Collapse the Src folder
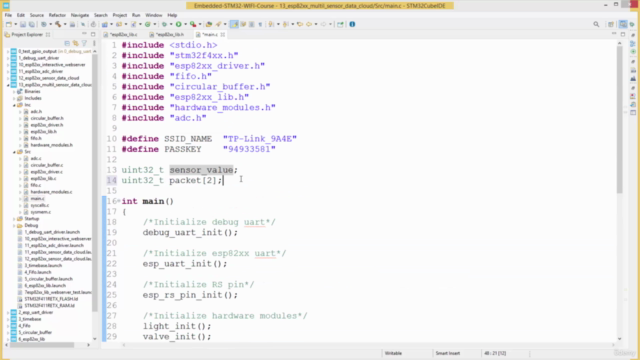The width and height of the screenshot is (640, 360). (14, 152)
